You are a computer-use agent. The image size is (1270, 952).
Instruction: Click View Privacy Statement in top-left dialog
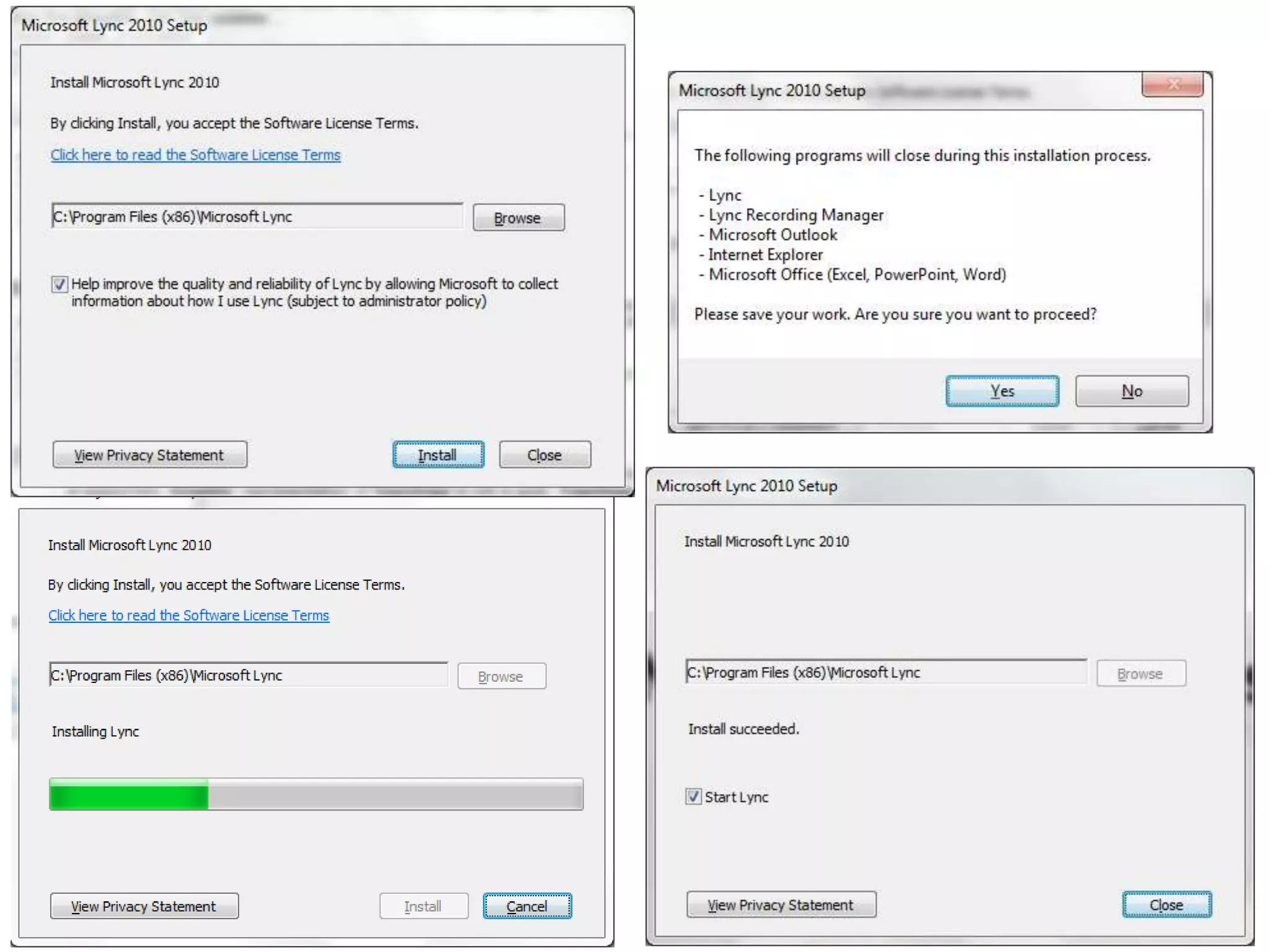pyautogui.click(x=149, y=455)
